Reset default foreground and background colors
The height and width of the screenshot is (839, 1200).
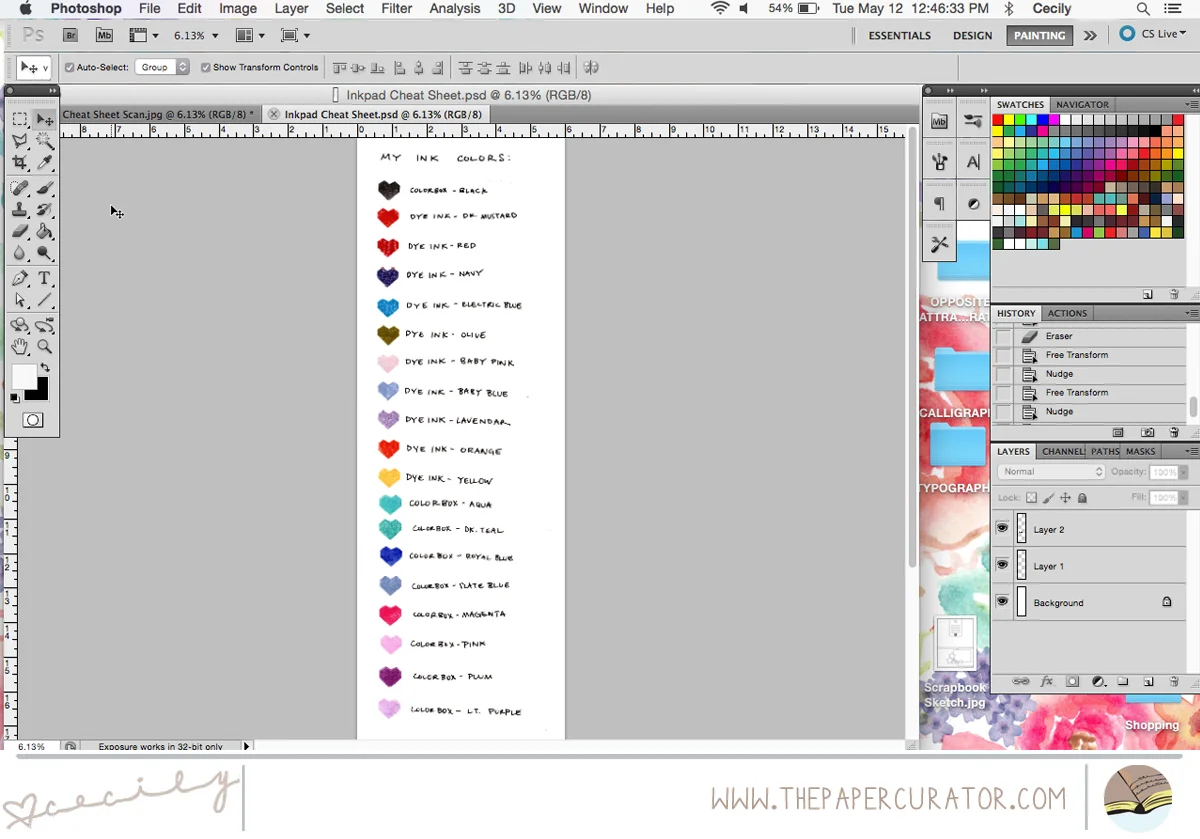(x=15, y=397)
